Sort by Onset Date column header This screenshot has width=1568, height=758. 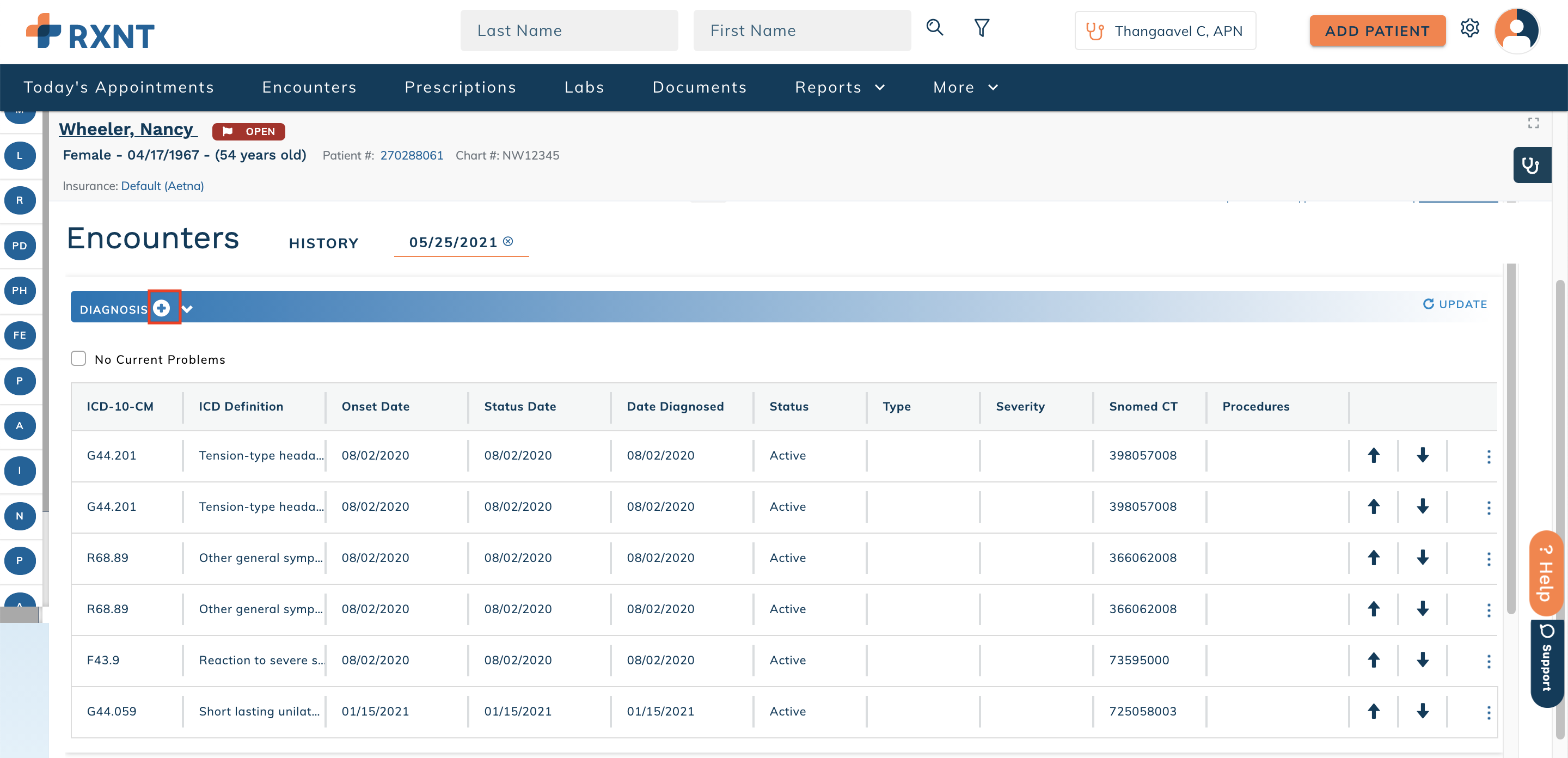(375, 406)
